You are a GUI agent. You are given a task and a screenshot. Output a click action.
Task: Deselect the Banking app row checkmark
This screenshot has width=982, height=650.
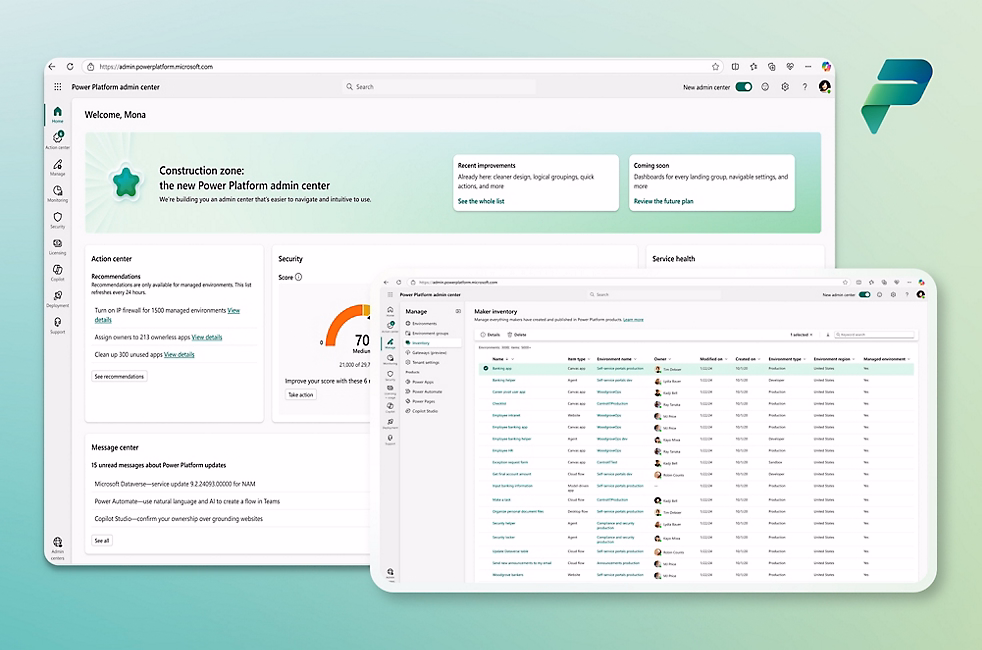pyautogui.click(x=485, y=368)
